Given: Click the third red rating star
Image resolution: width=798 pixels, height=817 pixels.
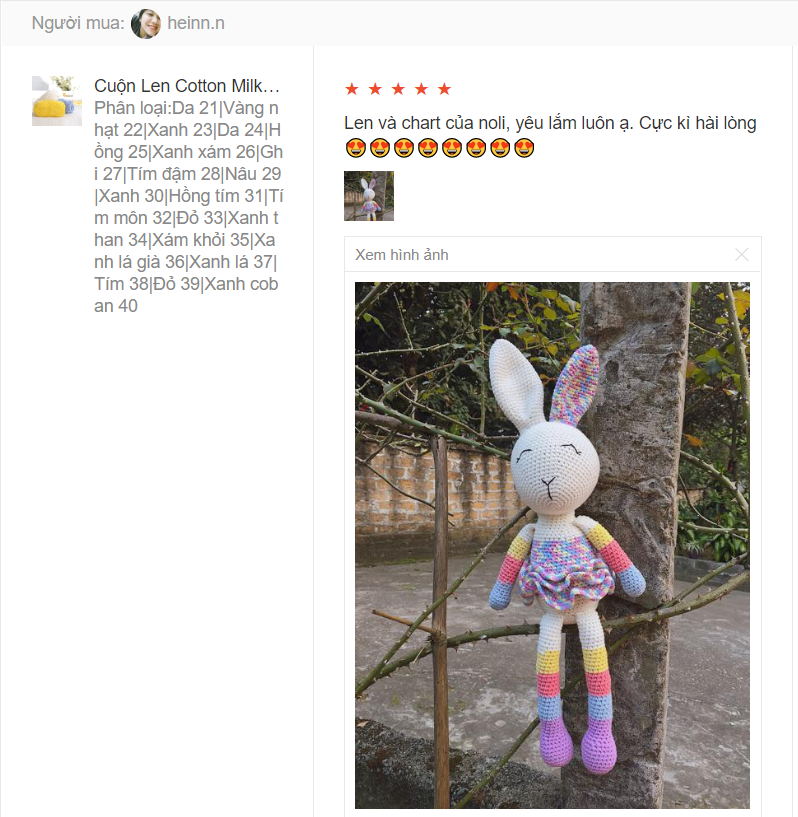Looking at the screenshot, I should click(398, 89).
